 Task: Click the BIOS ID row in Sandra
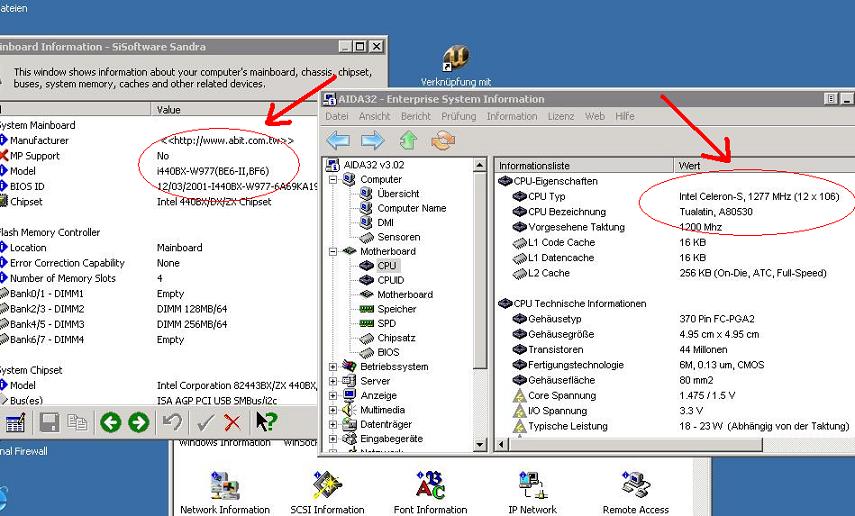[158, 187]
